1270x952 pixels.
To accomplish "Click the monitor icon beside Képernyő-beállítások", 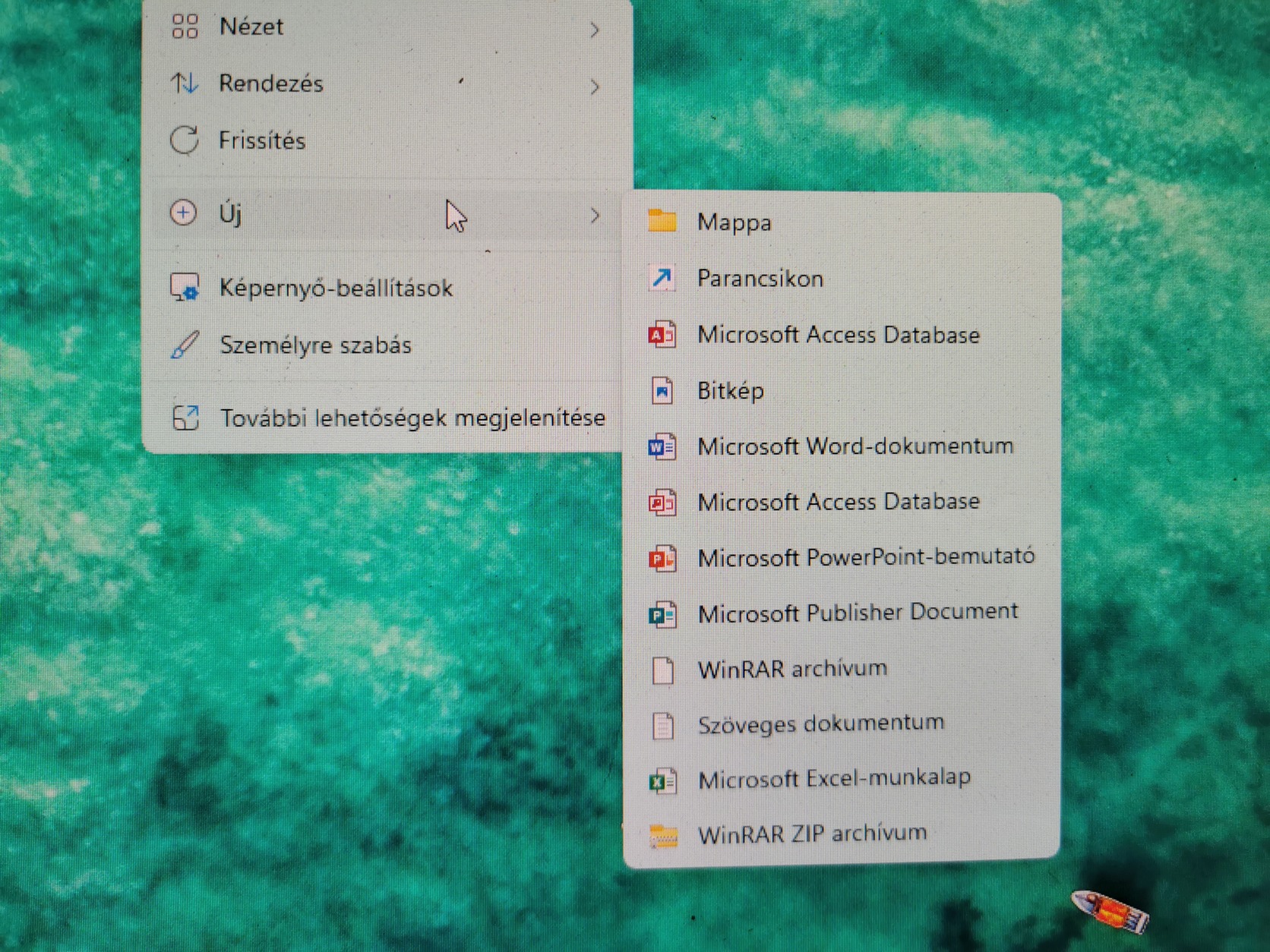I will click(x=185, y=287).
